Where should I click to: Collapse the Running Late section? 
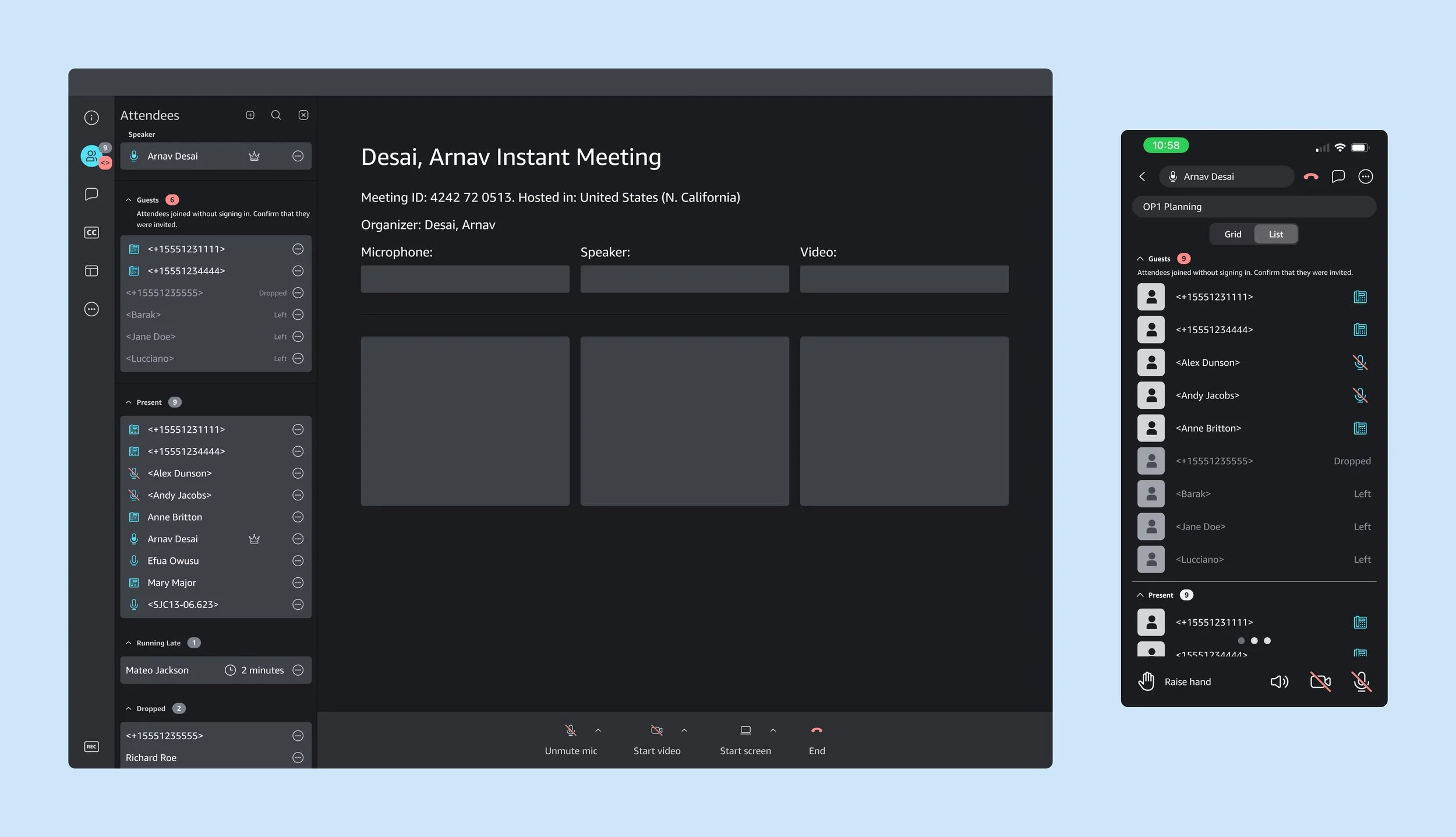129,643
